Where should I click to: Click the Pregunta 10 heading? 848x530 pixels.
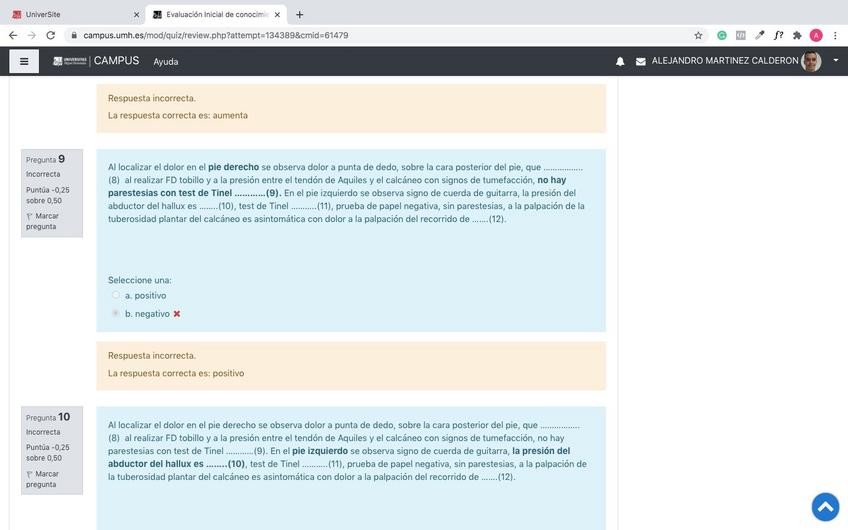point(48,417)
